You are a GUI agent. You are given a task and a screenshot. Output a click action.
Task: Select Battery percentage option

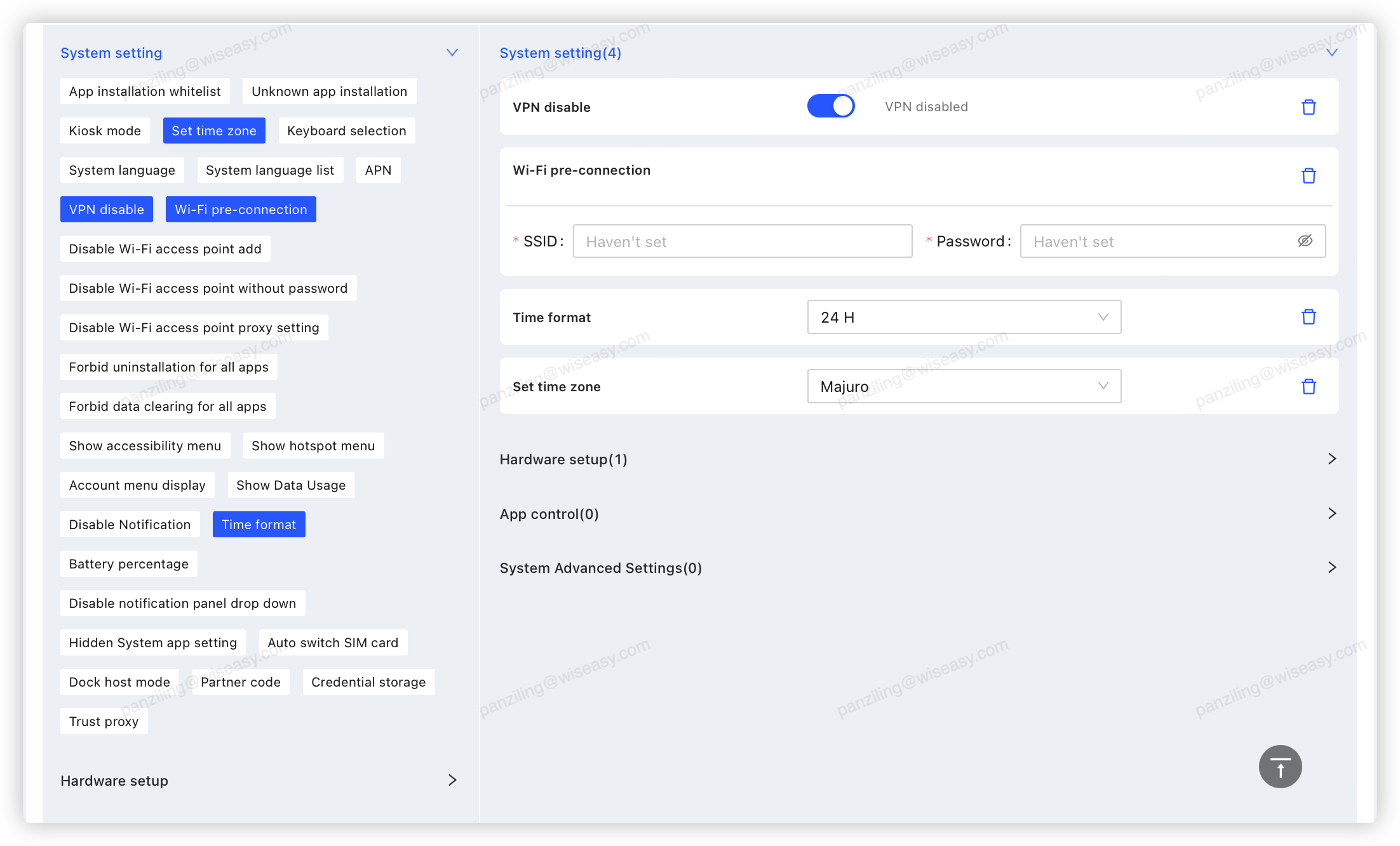tap(128, 564)
